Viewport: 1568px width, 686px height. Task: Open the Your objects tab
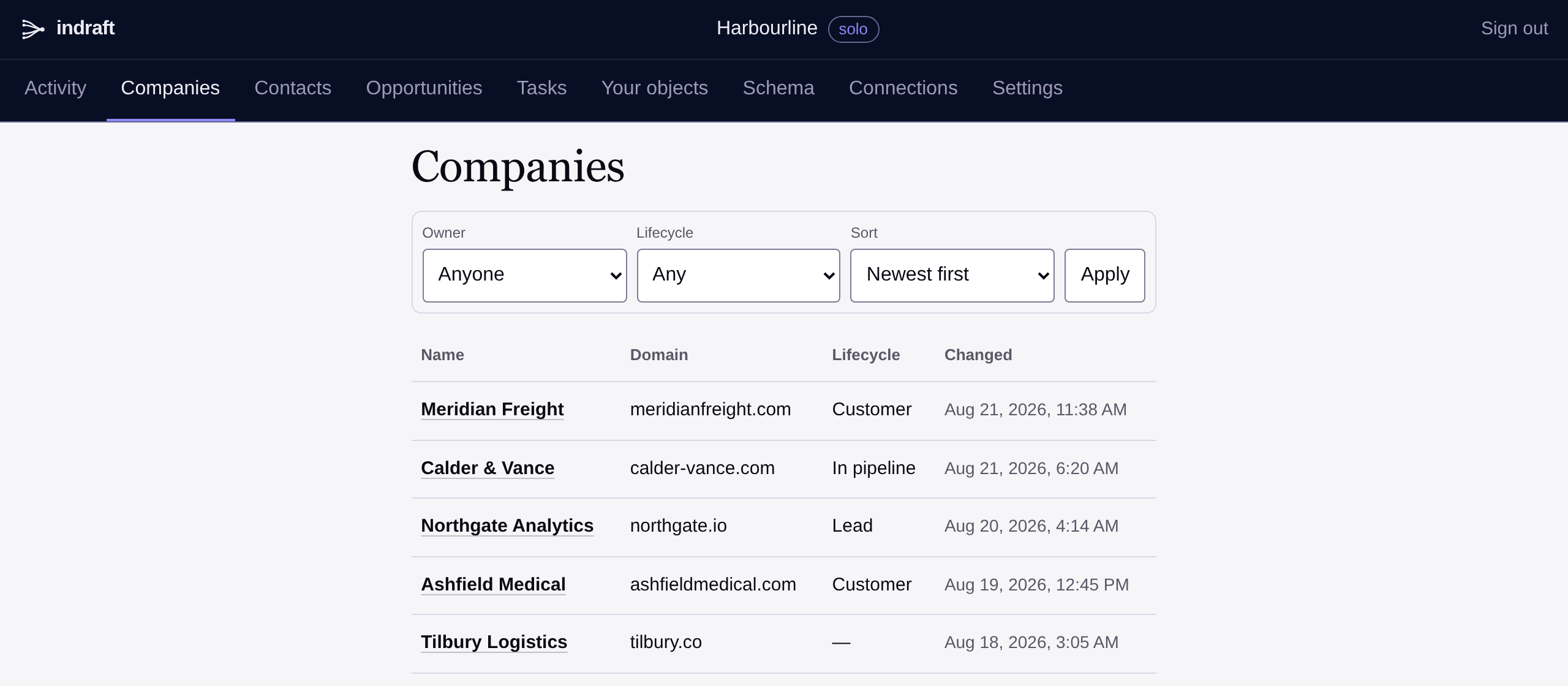point(655,88)
